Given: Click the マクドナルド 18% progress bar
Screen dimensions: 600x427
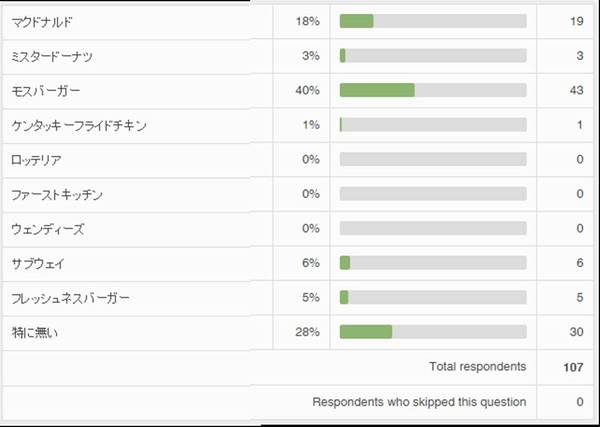Looking at the screenshot, I should pyautogui.click(x=433, y=21).
